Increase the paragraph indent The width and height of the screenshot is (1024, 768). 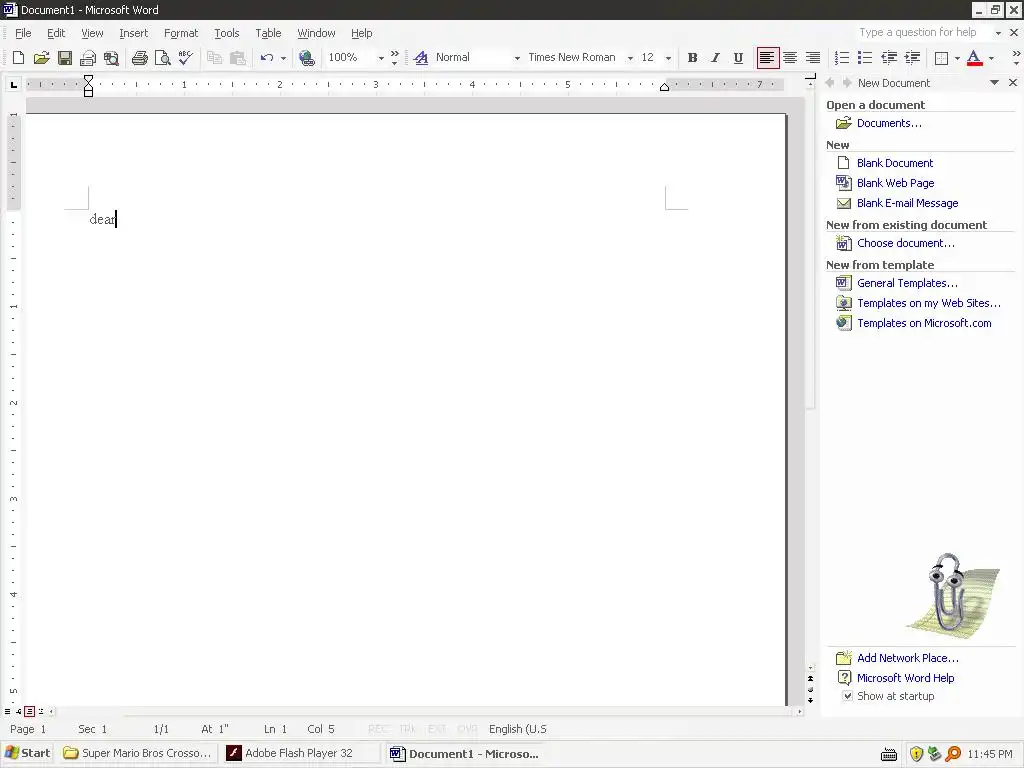click(x=912, y=57)
